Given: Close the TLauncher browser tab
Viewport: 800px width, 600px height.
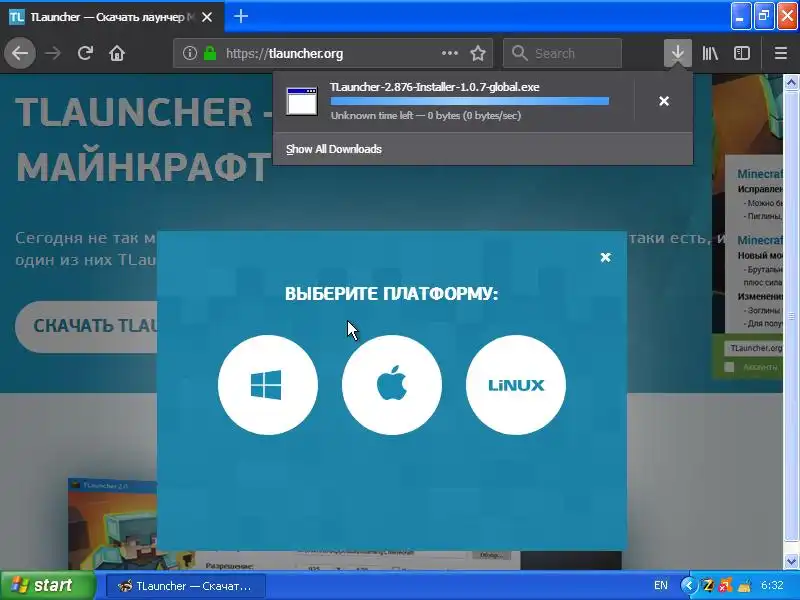Looking at the screenshot, I should [207, 17].
